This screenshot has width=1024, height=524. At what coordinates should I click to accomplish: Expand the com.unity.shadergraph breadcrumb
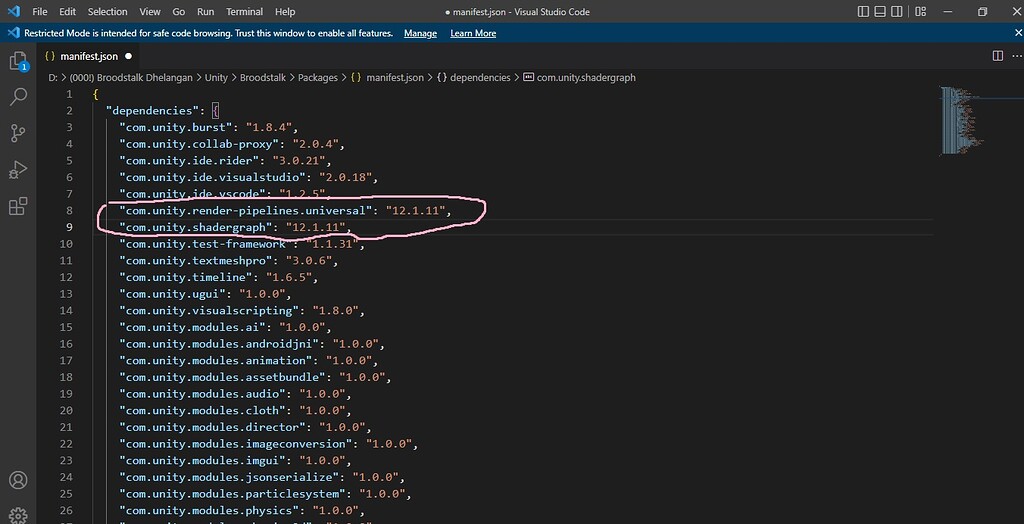586,77
